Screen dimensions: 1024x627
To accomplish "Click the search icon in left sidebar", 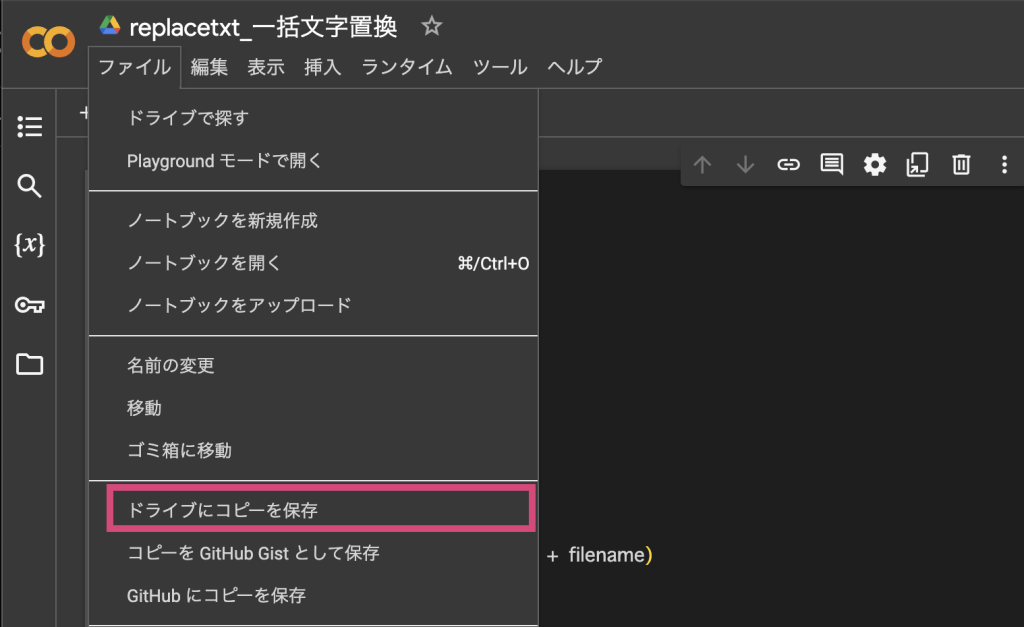I will [x=30, y=186].
